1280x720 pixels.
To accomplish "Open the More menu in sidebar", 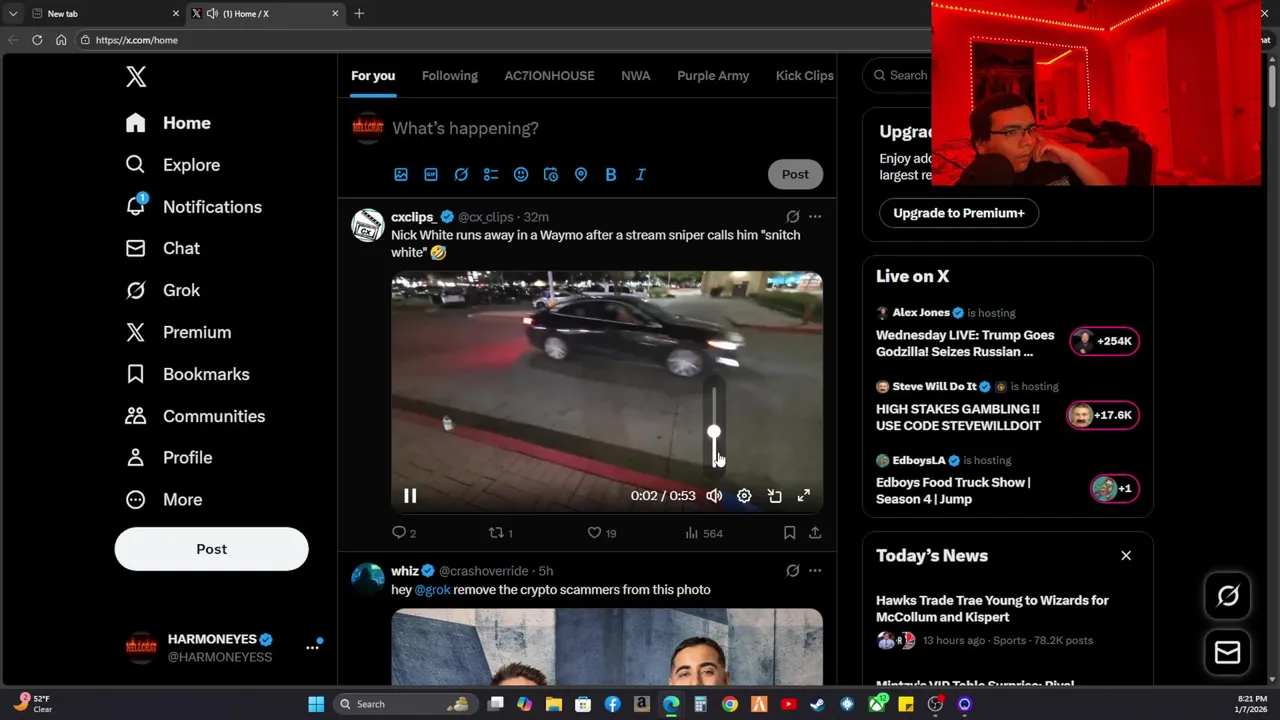I will click(x=163, y=499).
